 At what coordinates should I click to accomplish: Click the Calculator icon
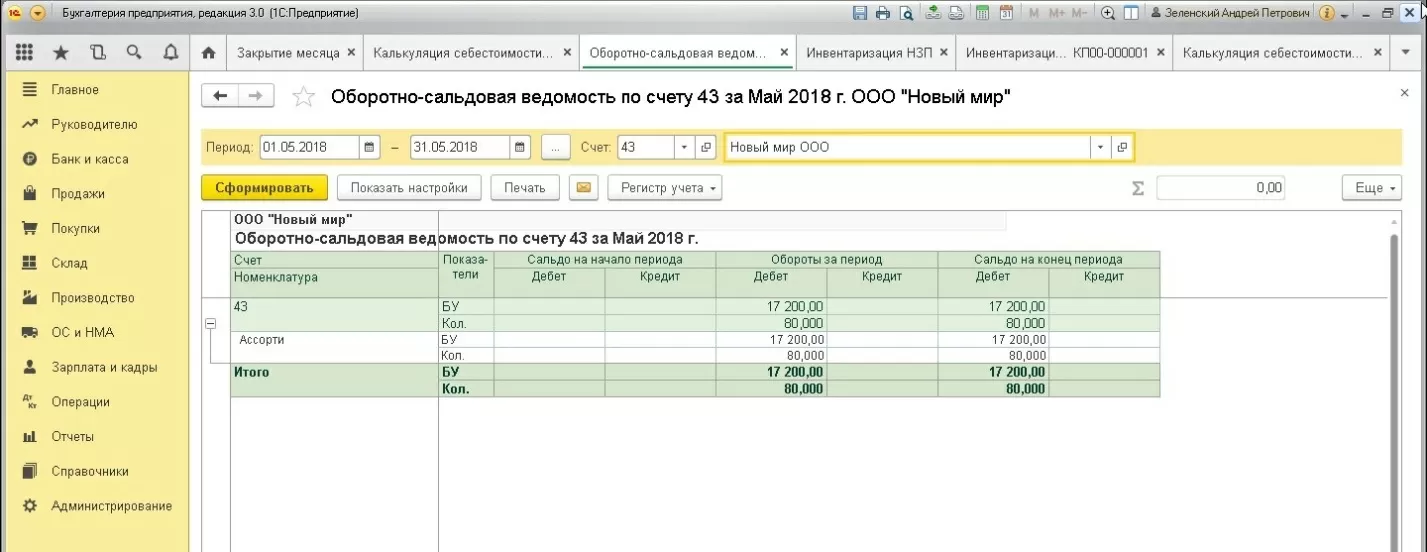[x=983, y=13]
